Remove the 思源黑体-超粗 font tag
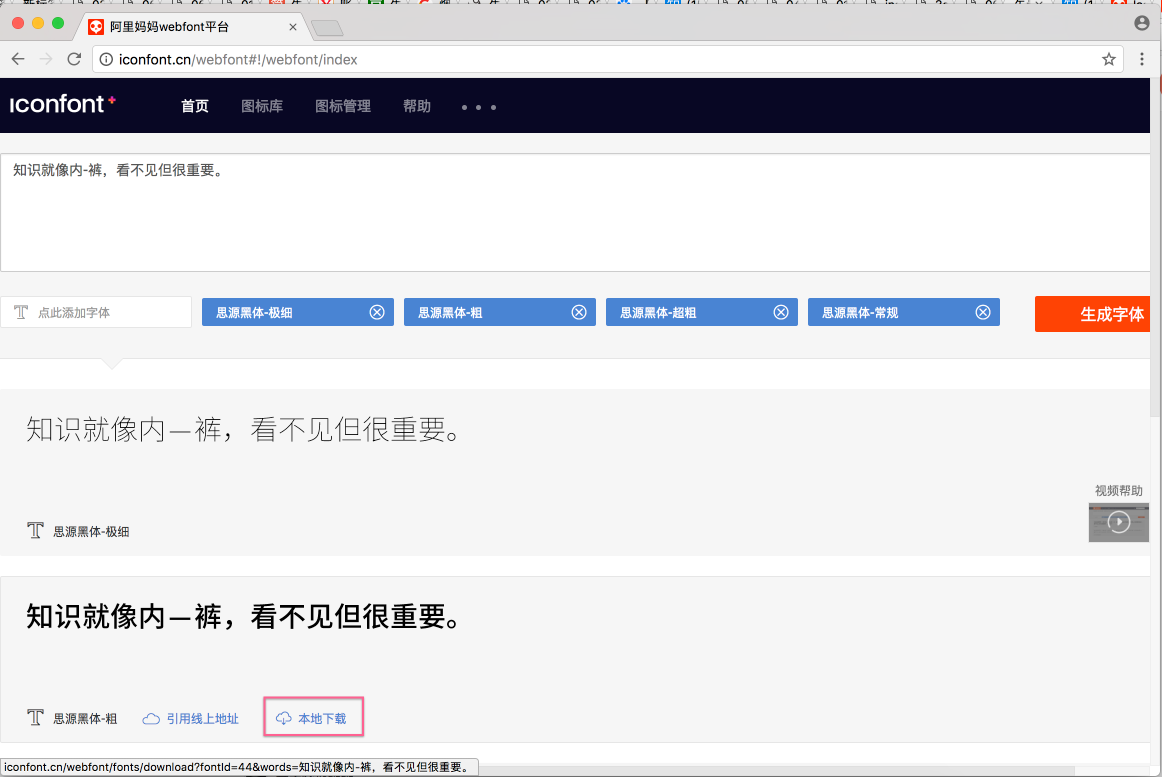This screenshot has width=1162, height=777. click(781, 312)
